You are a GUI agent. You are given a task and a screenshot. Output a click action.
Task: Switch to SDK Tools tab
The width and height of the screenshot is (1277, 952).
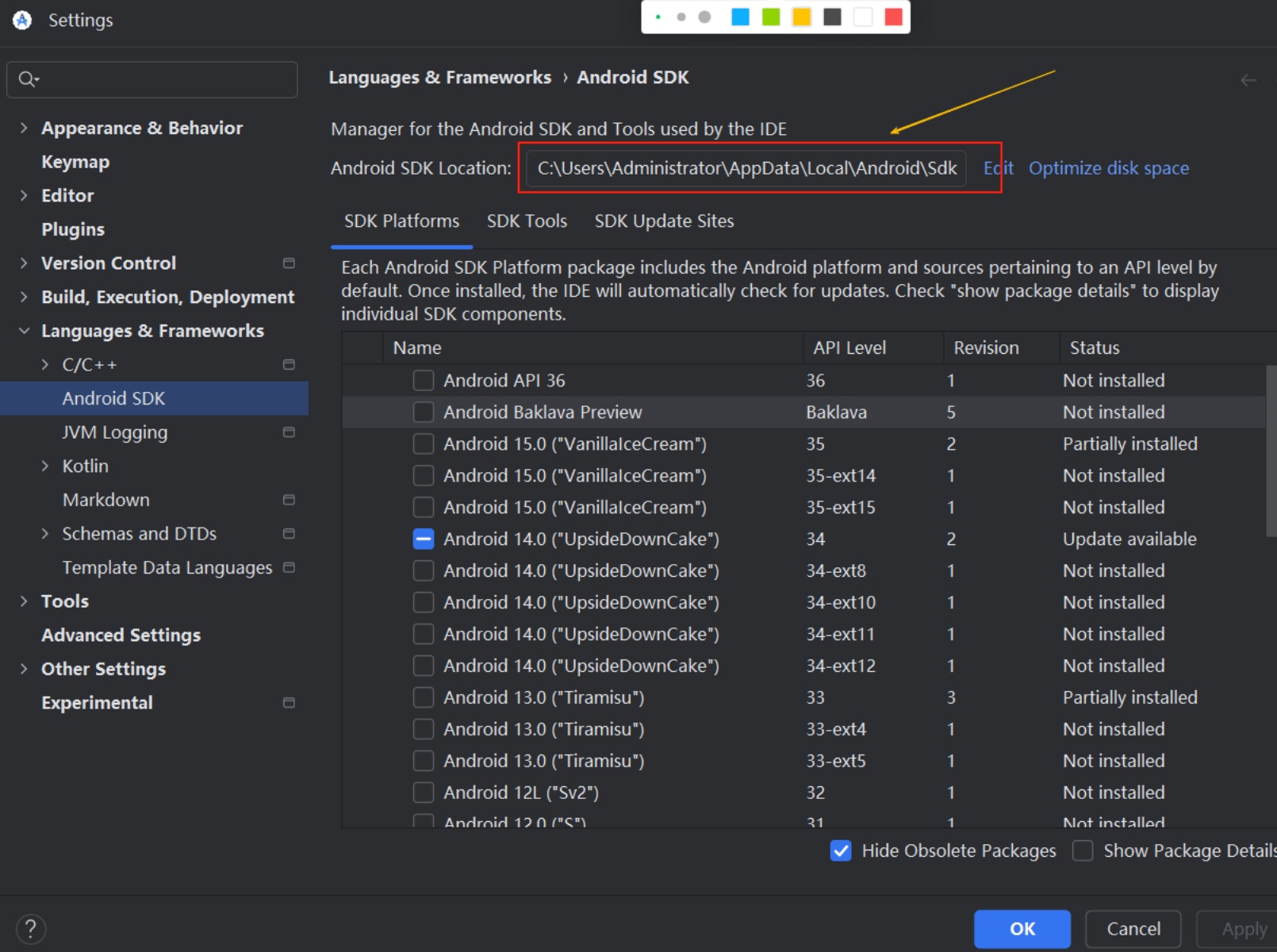click(527, 221)
